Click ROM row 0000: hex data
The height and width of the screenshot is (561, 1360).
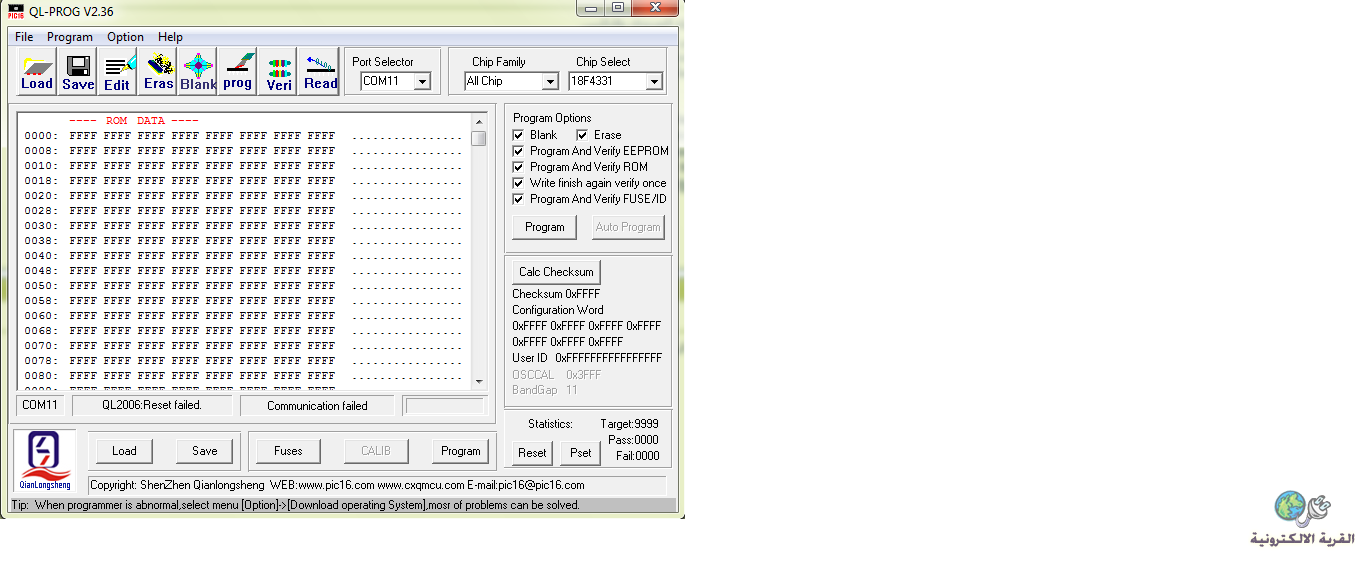tap(203, 136)
